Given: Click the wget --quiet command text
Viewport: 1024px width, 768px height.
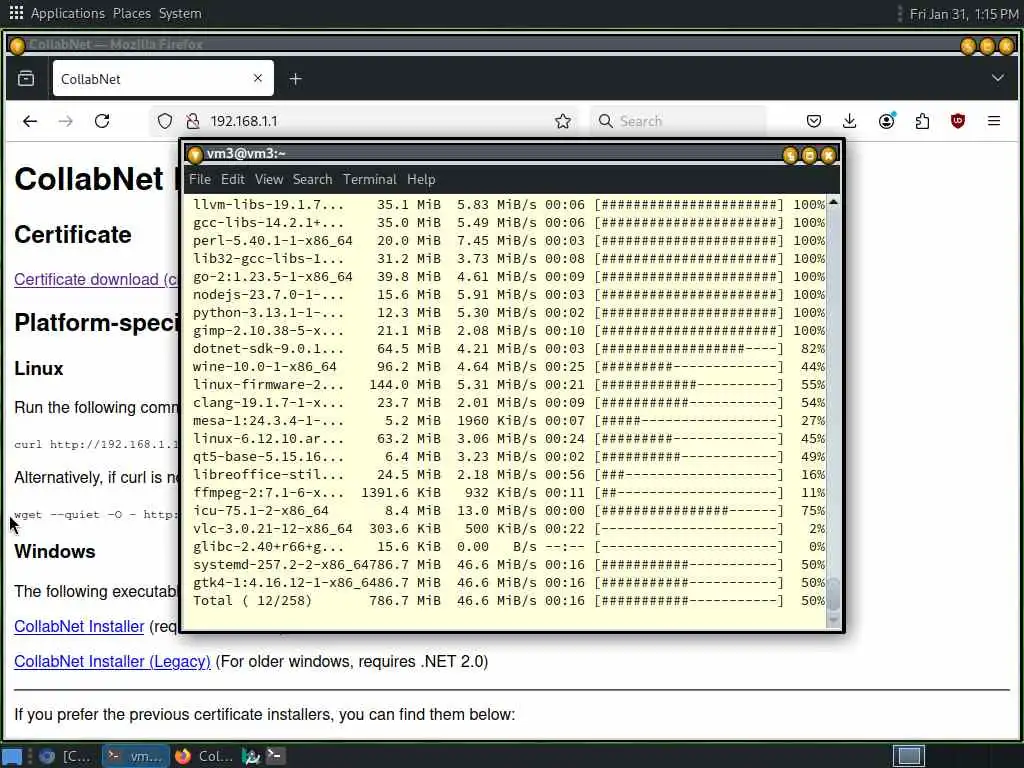Looking at the screenshot, I should (96, 515).
